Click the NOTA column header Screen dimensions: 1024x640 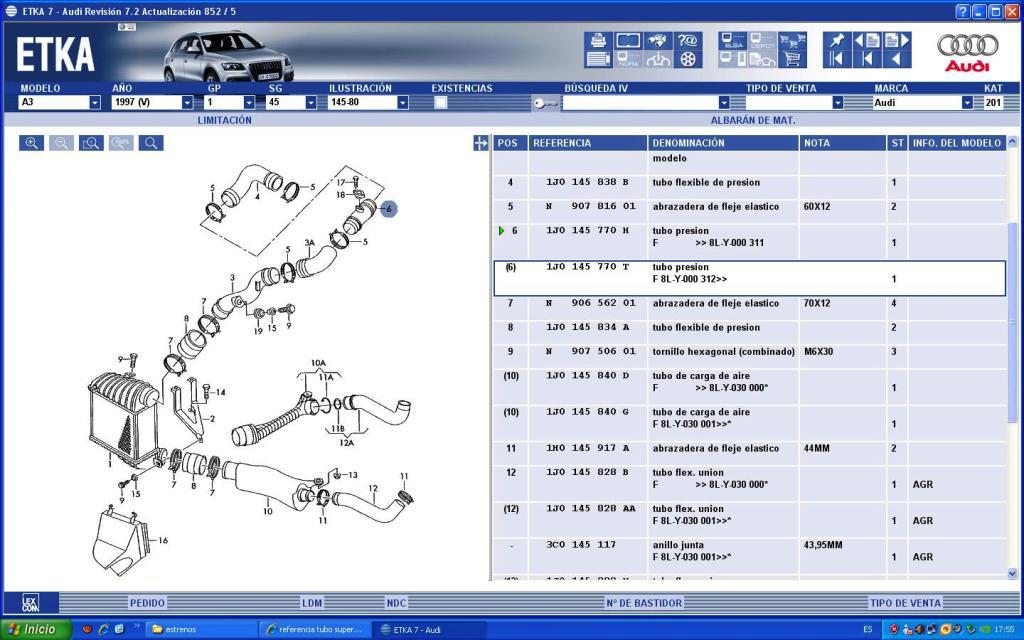point(842,143)
